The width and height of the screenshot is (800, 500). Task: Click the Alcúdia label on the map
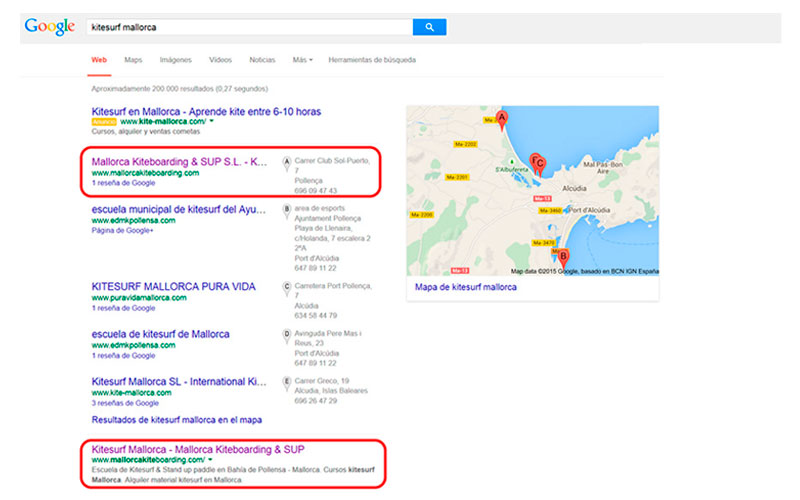tap(574, 188)
